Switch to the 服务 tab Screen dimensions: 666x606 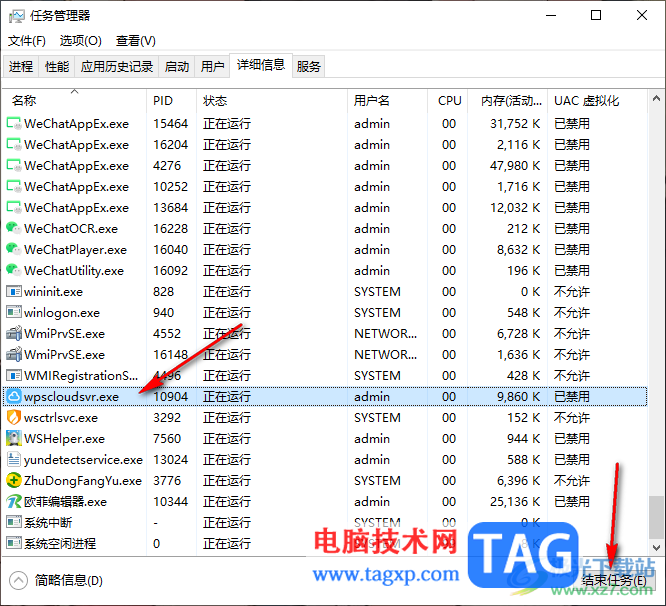pos(308,66)
